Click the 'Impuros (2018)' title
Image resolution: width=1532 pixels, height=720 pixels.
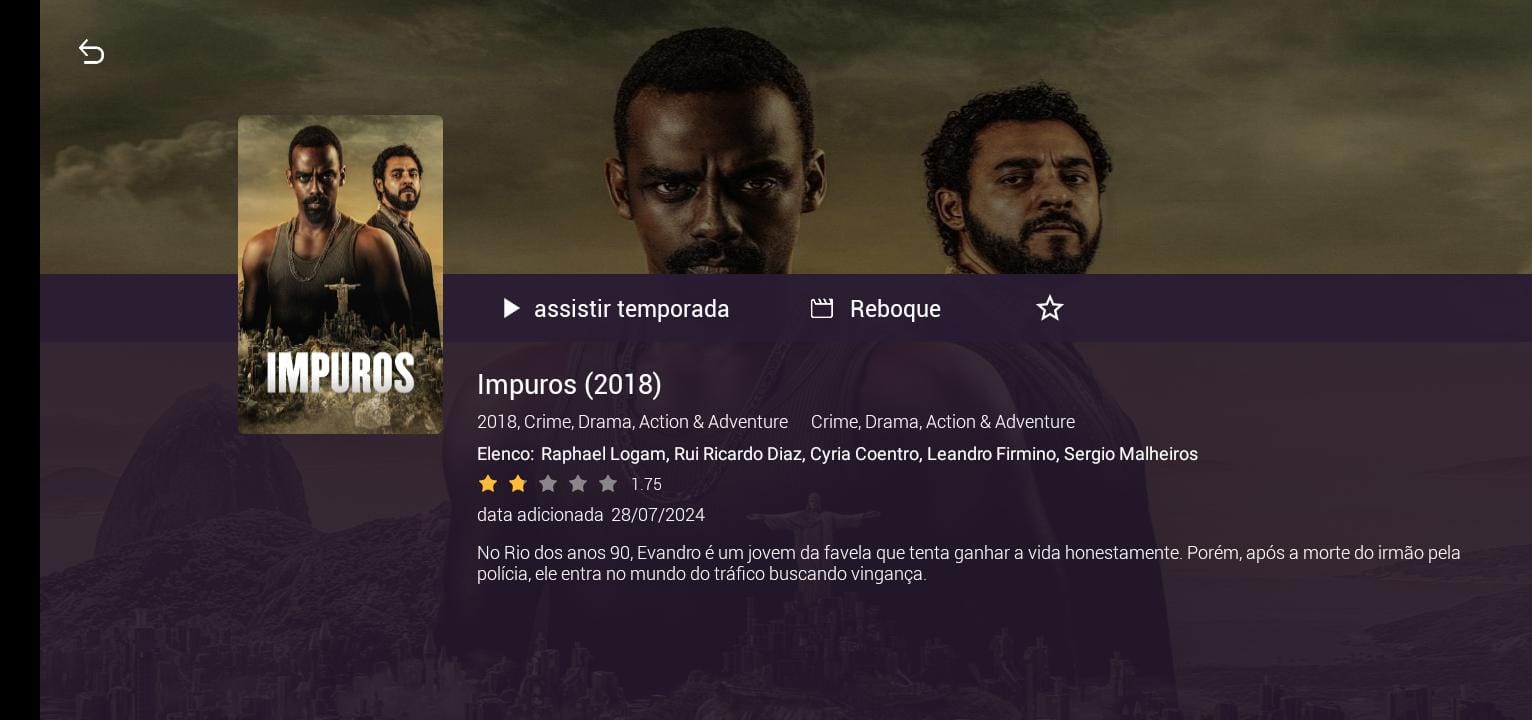(569, 385)
